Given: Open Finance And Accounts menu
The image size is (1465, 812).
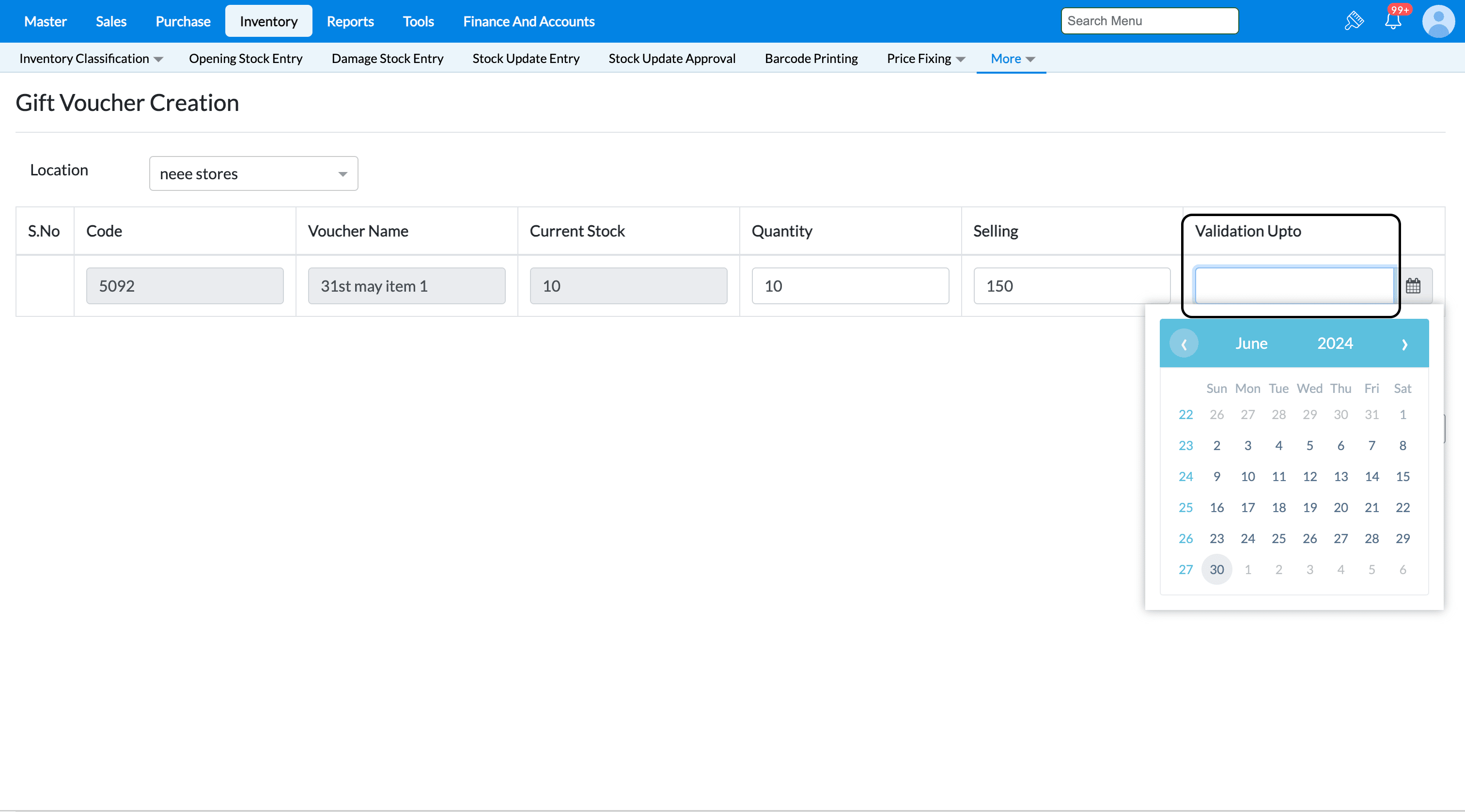Looking at the screenshot, I should click(529, 22).
